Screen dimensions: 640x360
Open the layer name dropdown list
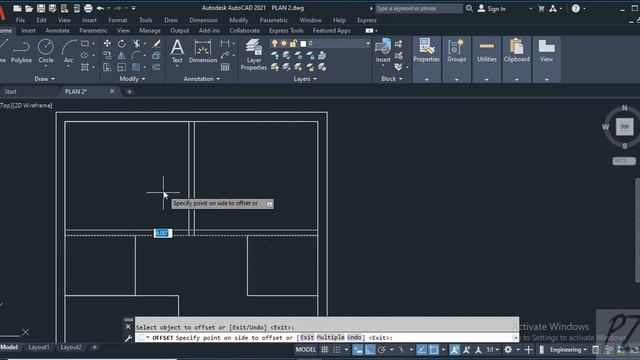click(367, 43)
